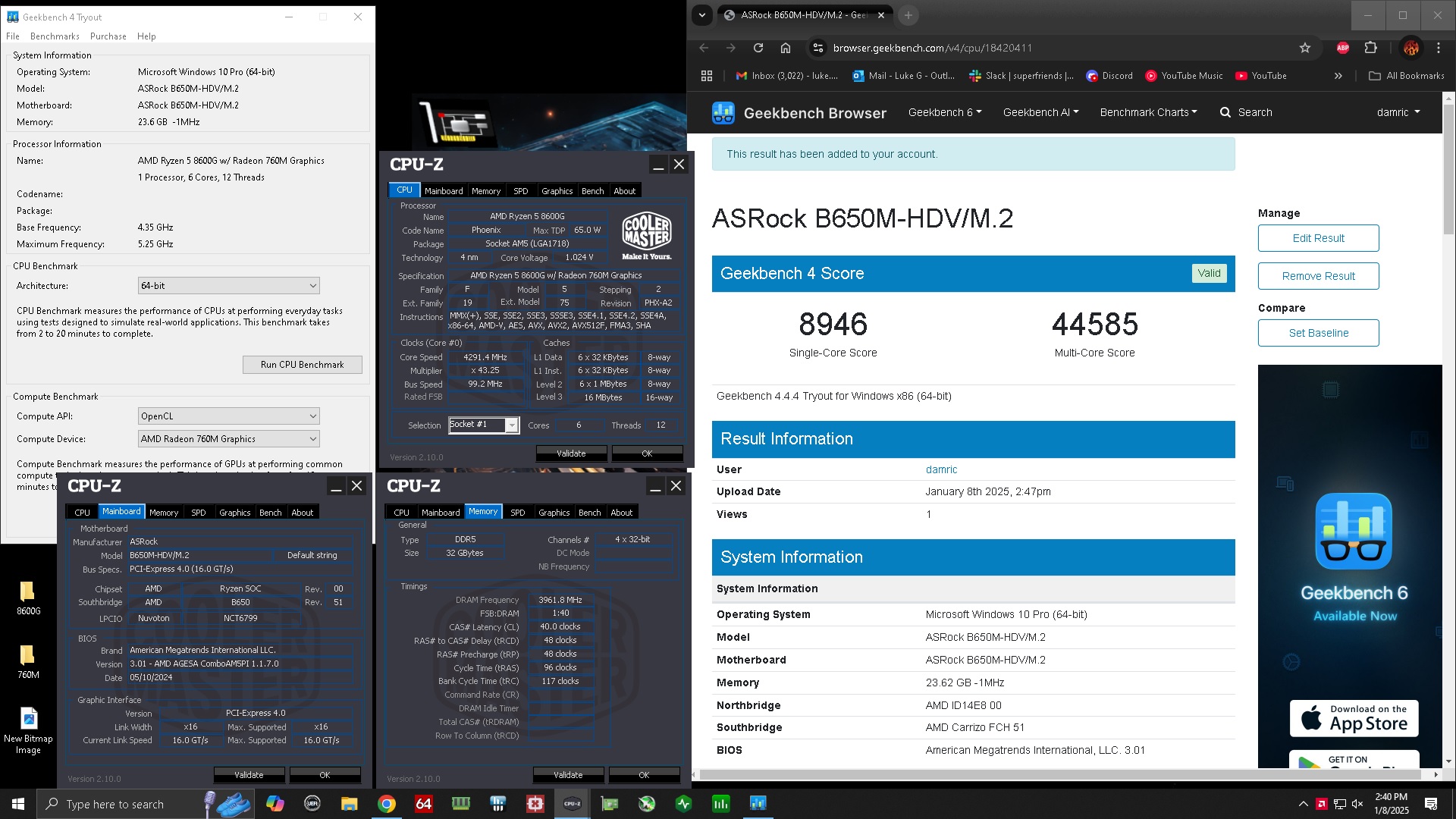1456x819 pixels.
Task: Open the AIDA64 taskbar icon
Action: tap(423, 804)
